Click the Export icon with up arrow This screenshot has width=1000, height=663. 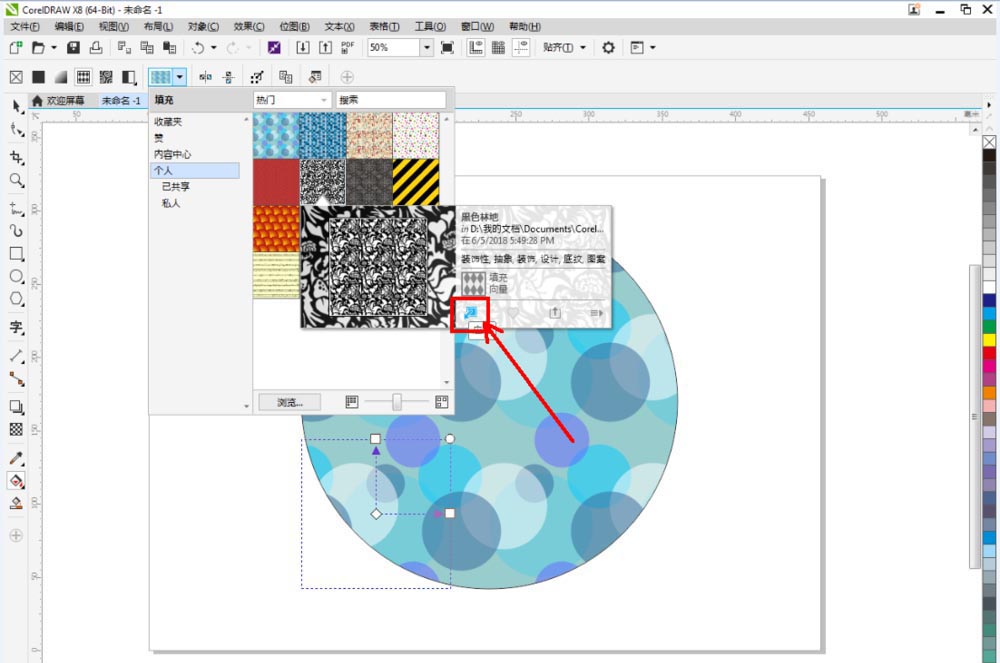(x=325, y=48)
